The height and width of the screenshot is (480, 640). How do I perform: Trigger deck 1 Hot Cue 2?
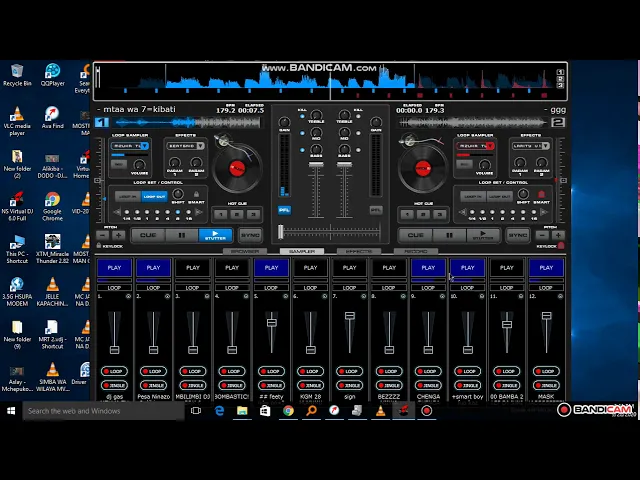tap(237, 214)
